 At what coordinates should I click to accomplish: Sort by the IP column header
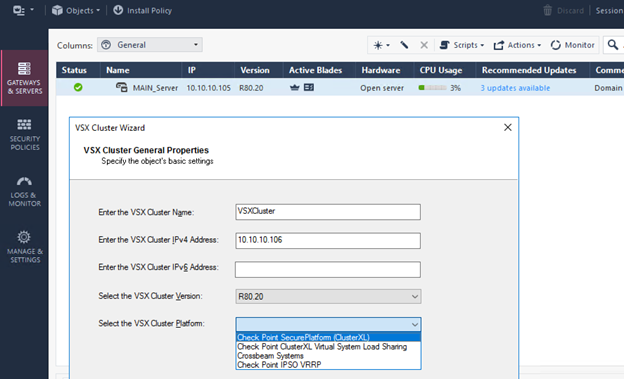[x=208, y=70]
